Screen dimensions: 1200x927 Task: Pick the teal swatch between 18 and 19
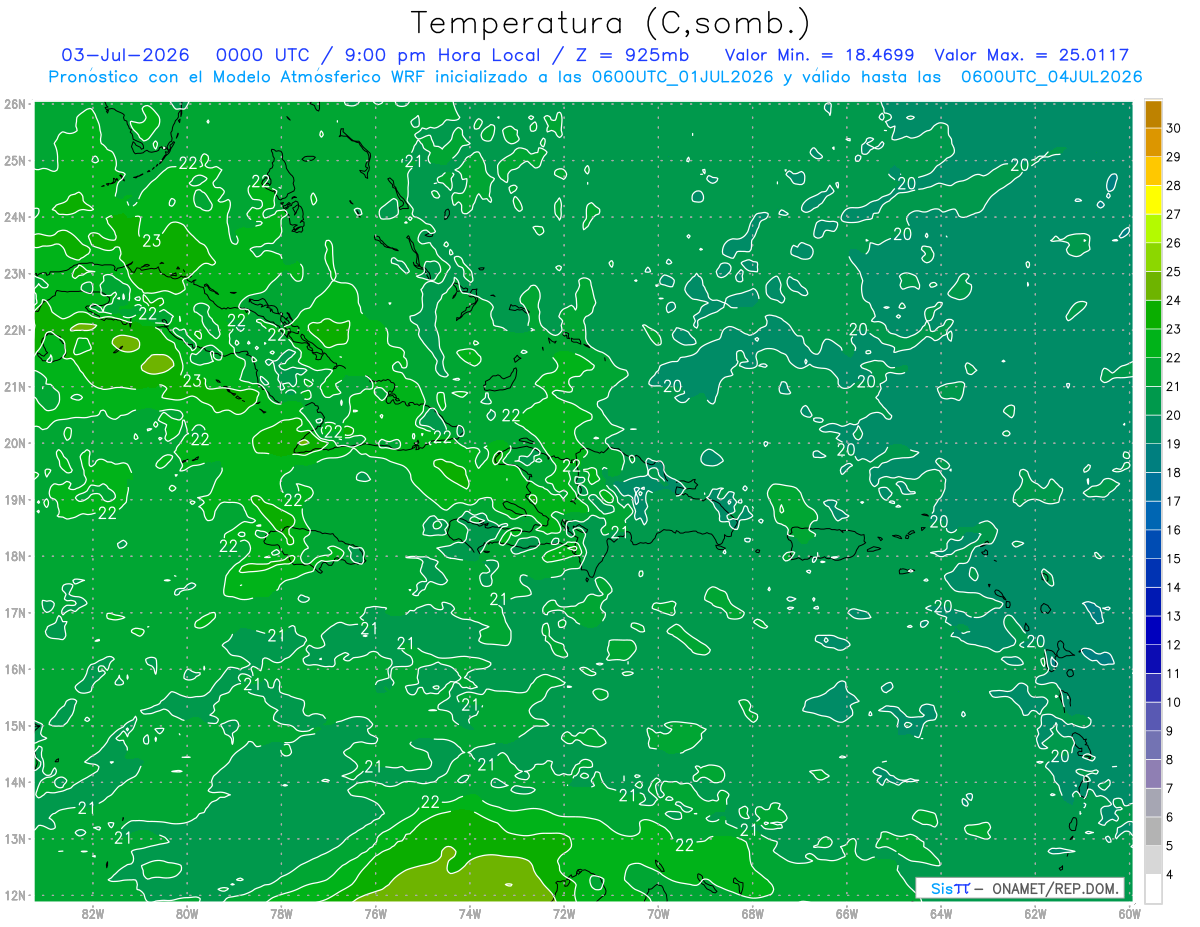pos(1153,458)
